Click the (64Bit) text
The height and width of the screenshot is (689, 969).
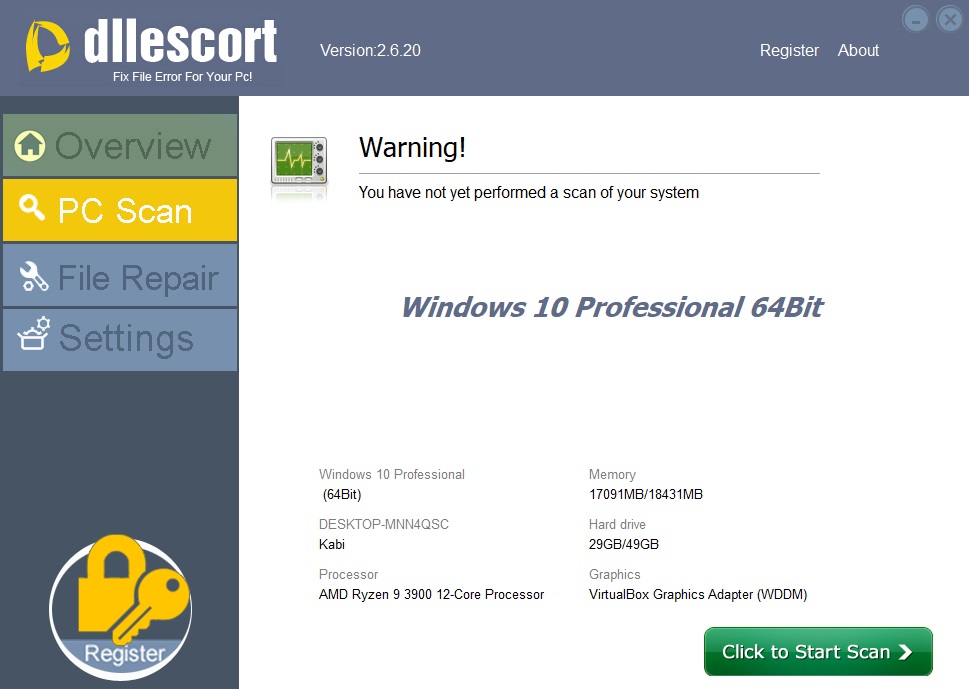[342, 494]
